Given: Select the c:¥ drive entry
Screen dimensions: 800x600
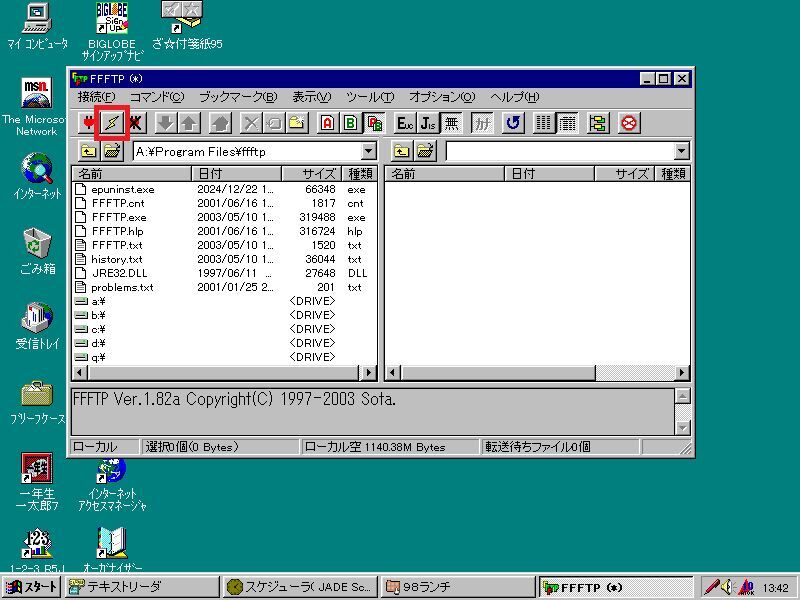Looking at the screenshot, I should [x=90, y=329].
